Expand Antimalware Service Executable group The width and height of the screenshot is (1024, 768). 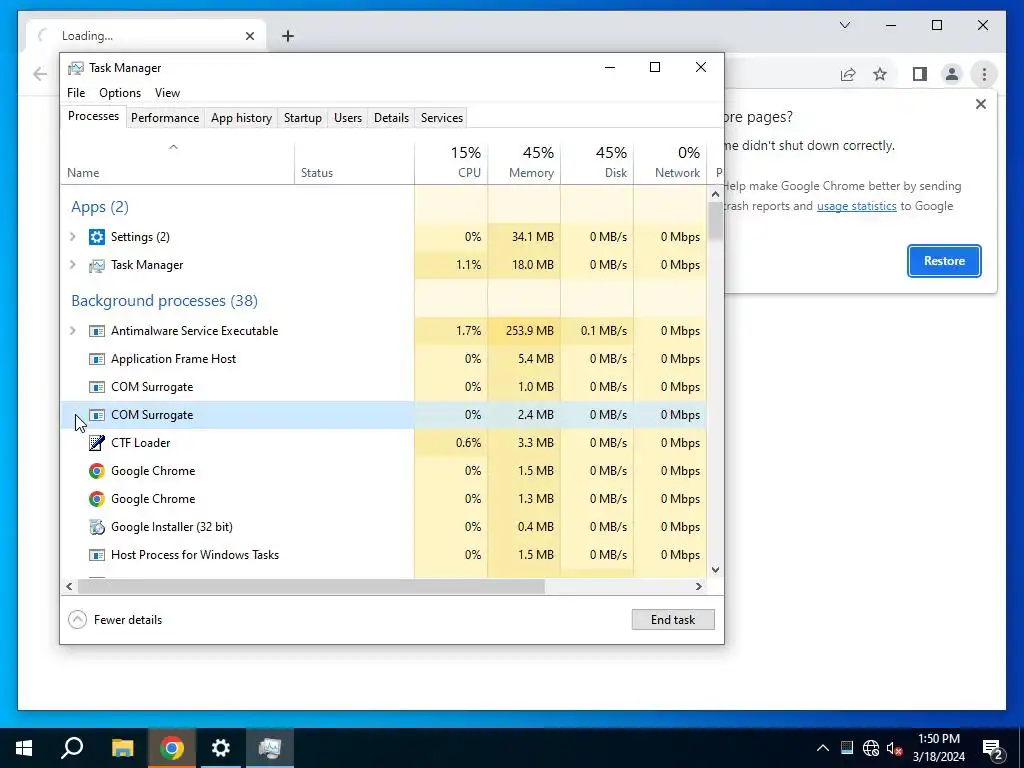(x=73, y=331)
